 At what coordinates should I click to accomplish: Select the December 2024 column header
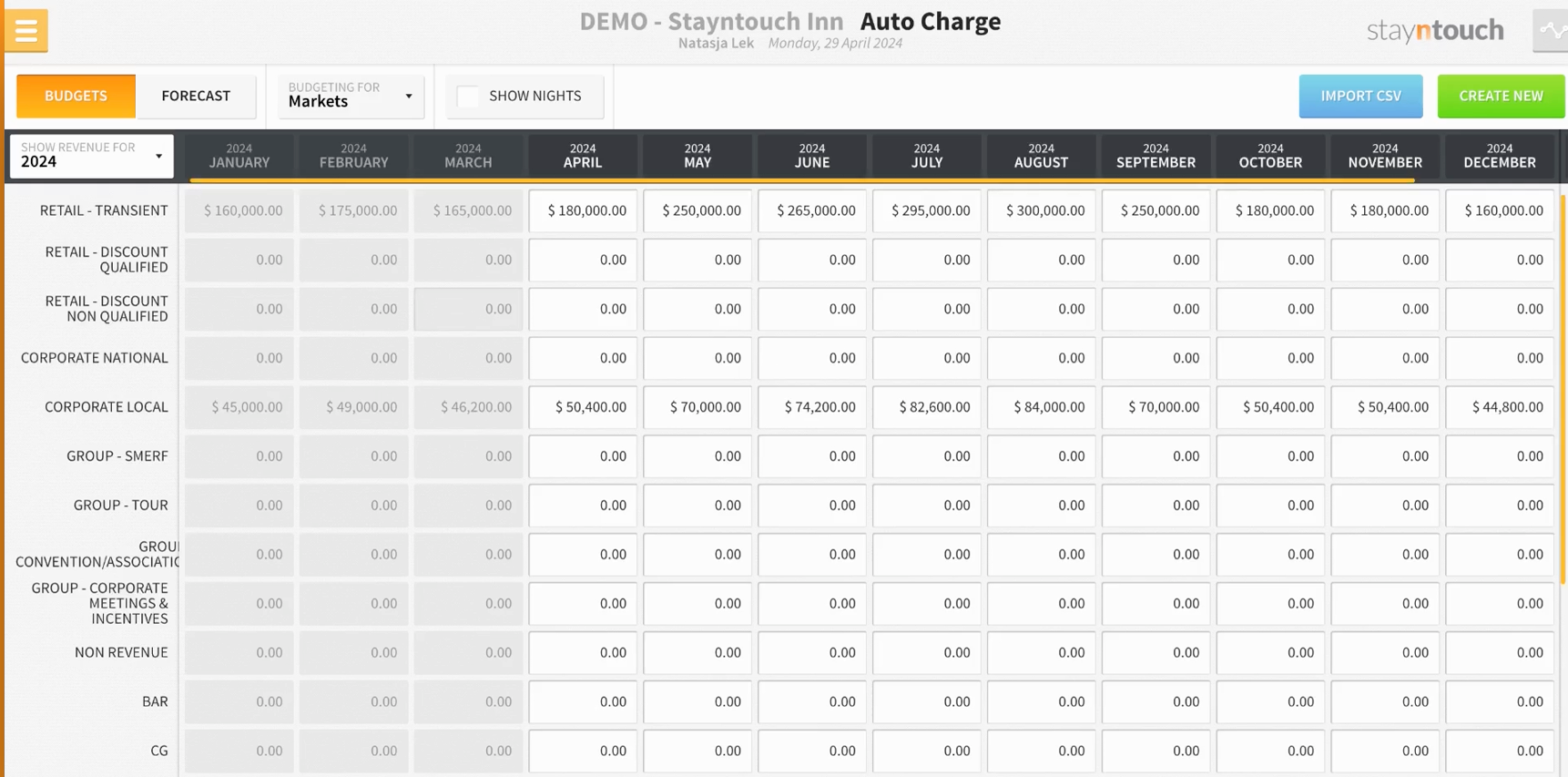tap(1501, 156)
